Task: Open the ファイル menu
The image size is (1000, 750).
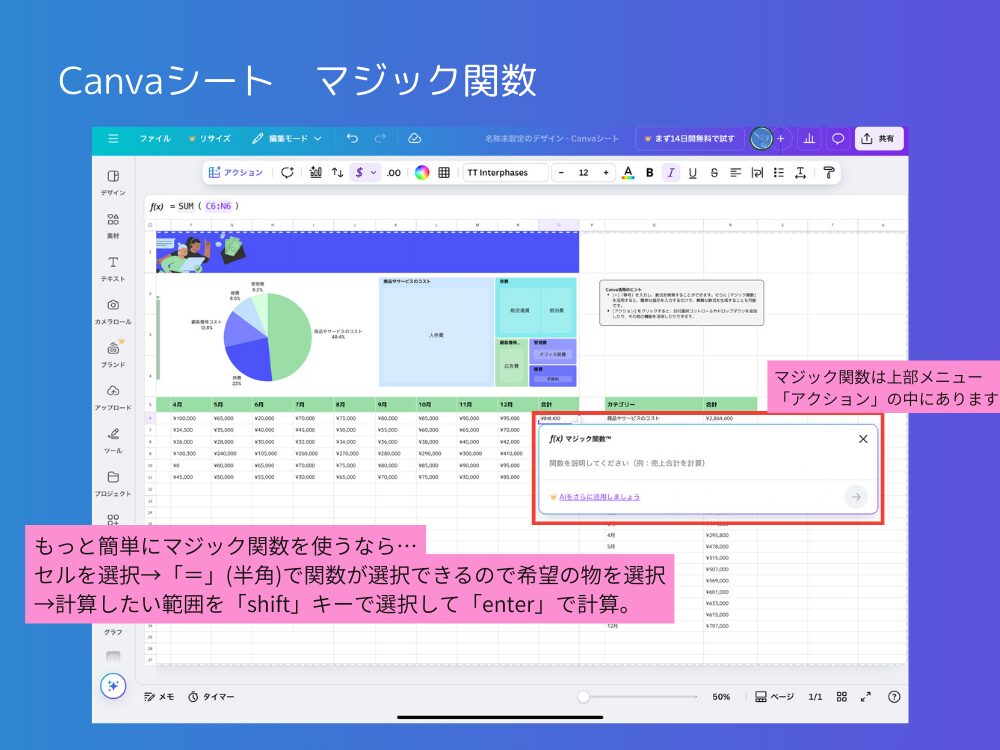Action: pyautogui.click(x=155, y=139)
